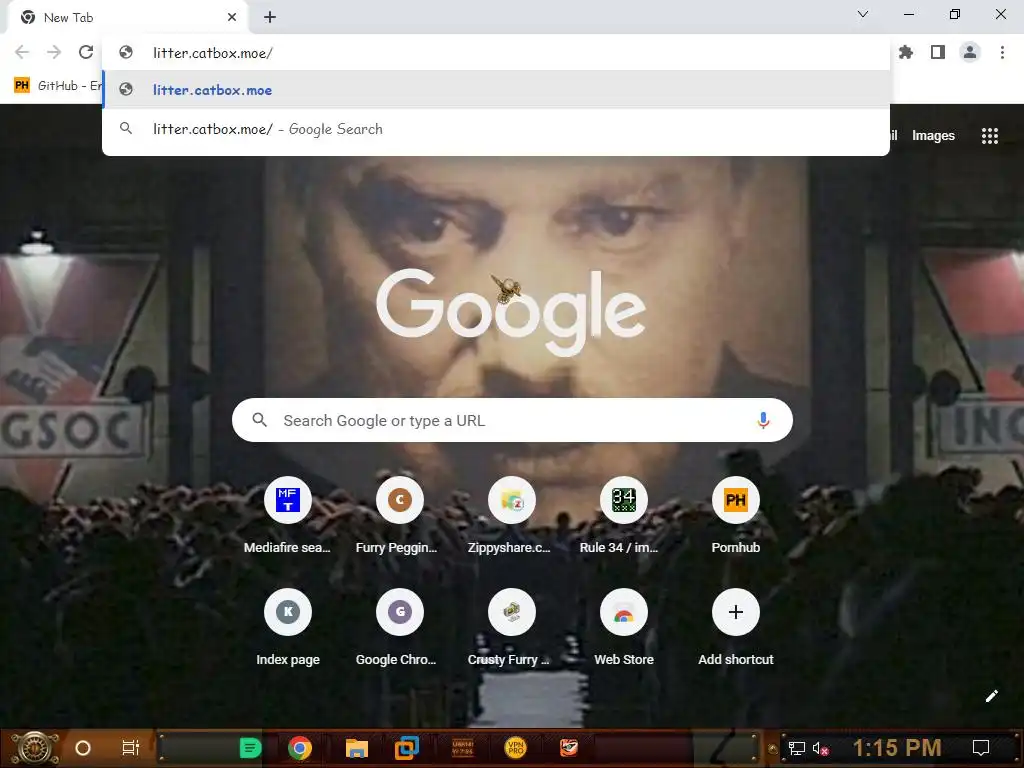This screenshot has width=1024, height=768.
Task: Open the VPN PRO taskbar icon
Action: pyautogui.click(x=516, y=748)
